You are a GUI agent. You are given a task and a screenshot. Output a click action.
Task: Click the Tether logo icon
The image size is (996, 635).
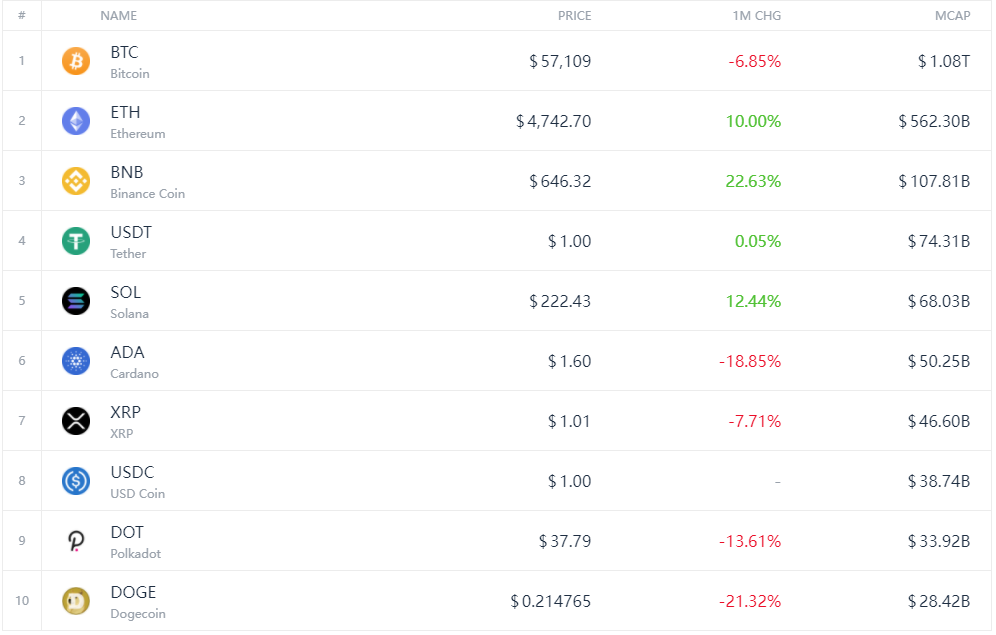coord(76,241)
